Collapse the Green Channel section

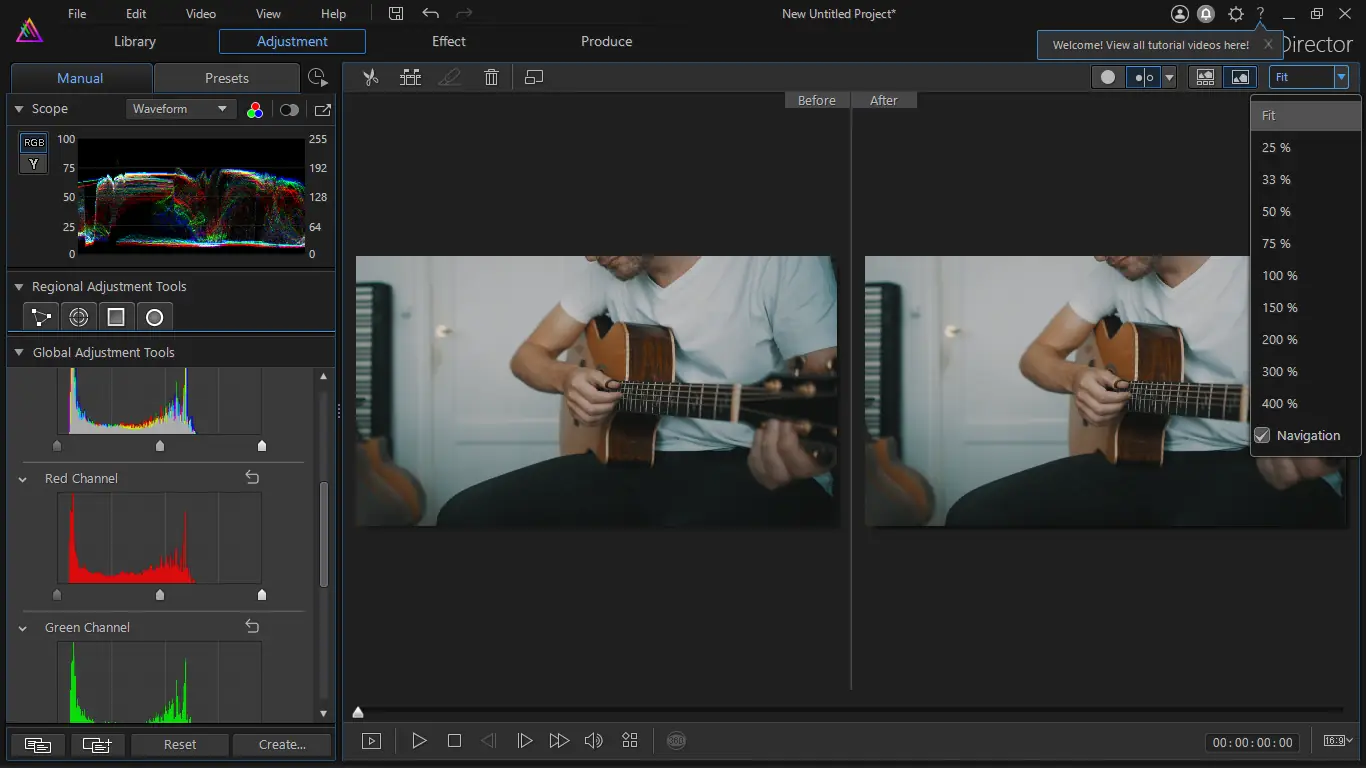coord(22,628)
